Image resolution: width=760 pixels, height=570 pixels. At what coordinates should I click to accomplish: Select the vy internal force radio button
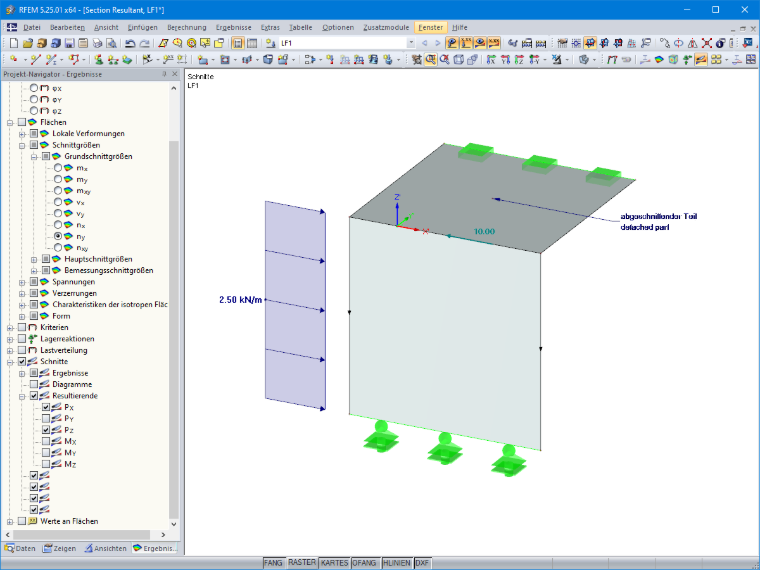tap(58, 213)
